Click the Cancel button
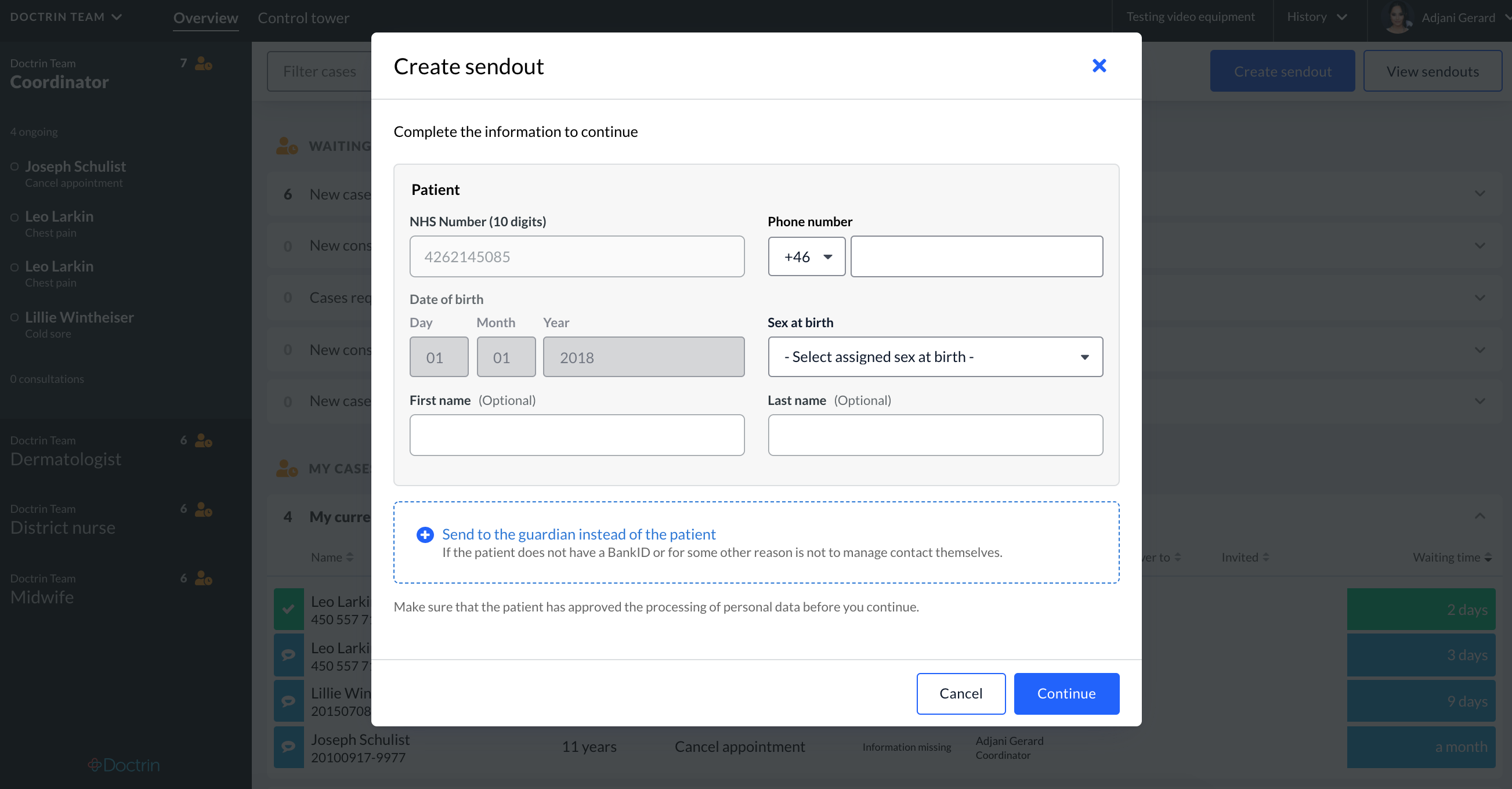This screenshot has height=789, width=1512. click(x=960, y=693)
